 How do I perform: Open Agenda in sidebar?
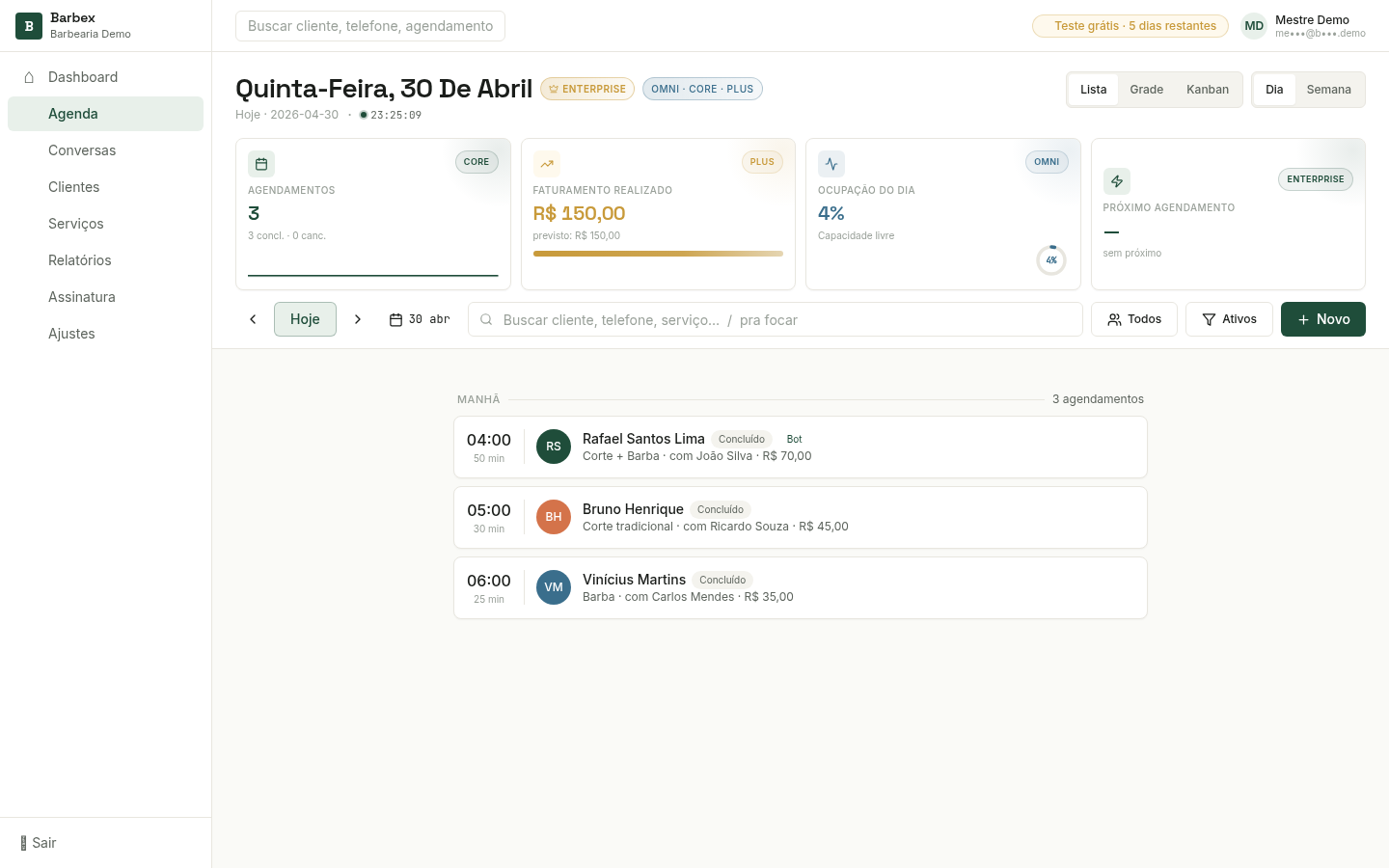point(106,114)
